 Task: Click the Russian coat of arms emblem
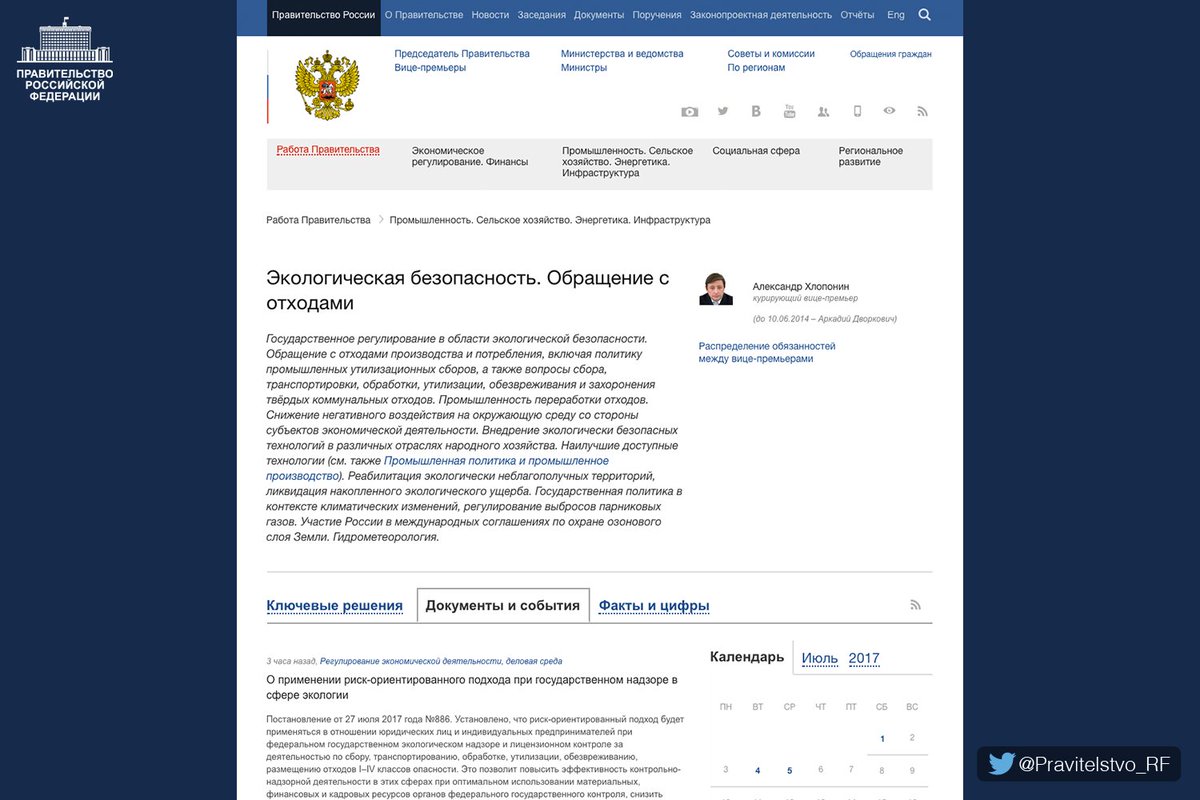326,86
